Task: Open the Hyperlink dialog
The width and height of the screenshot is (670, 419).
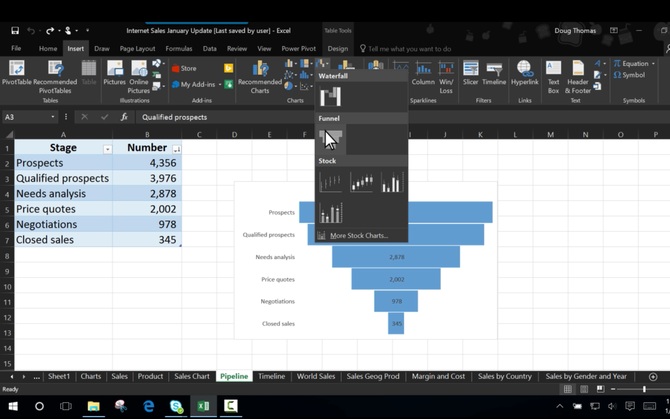Action: (526, 75)
